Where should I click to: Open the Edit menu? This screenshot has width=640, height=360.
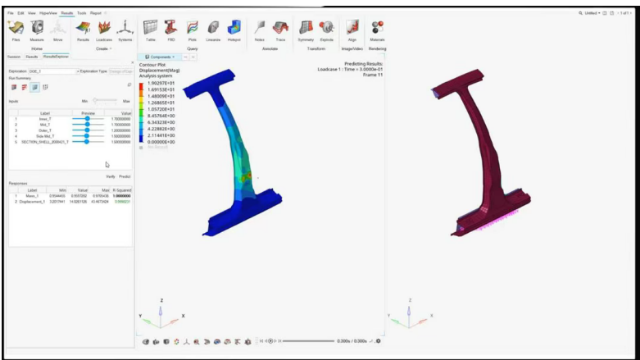(21, 13)
